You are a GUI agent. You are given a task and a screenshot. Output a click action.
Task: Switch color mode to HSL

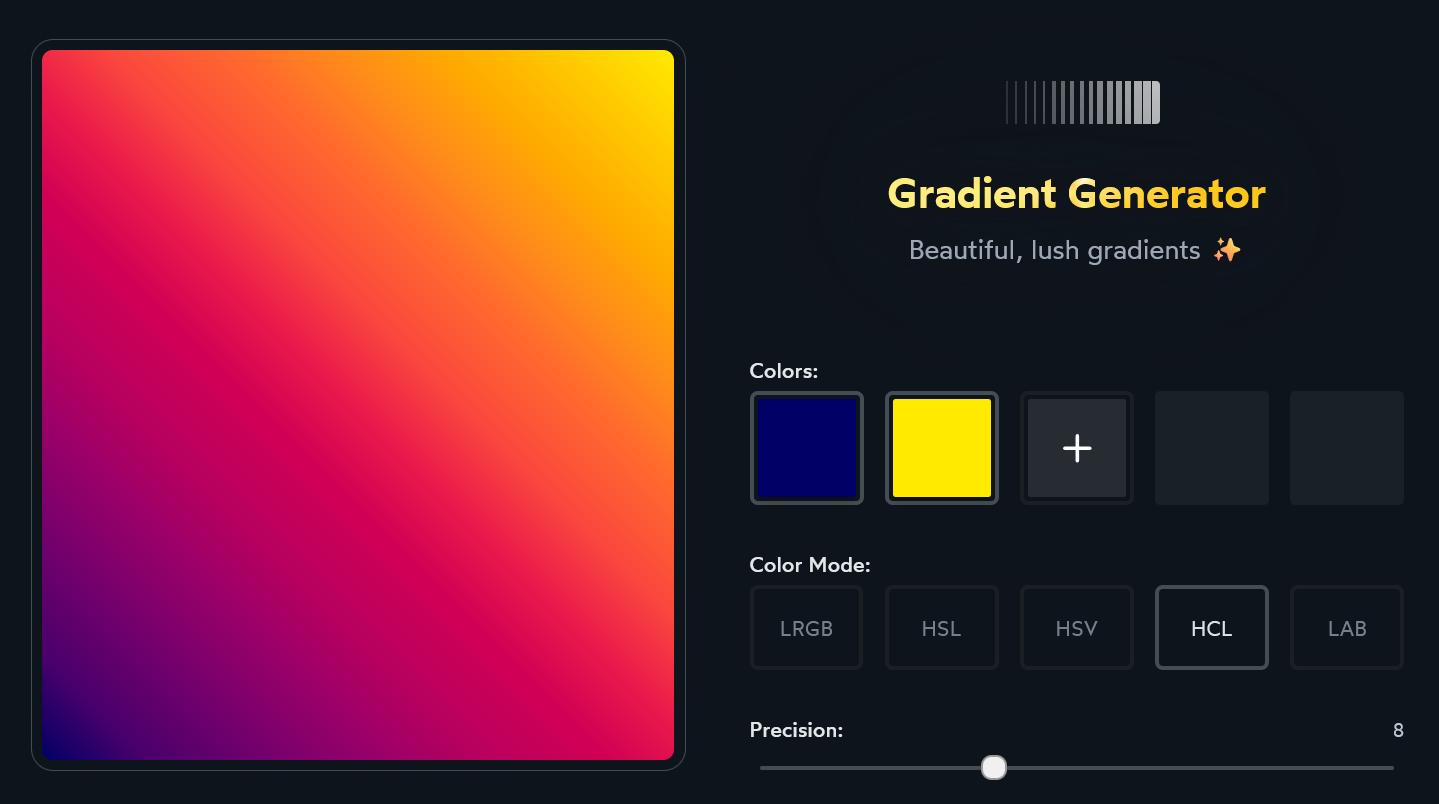click(x=941, y=628)
